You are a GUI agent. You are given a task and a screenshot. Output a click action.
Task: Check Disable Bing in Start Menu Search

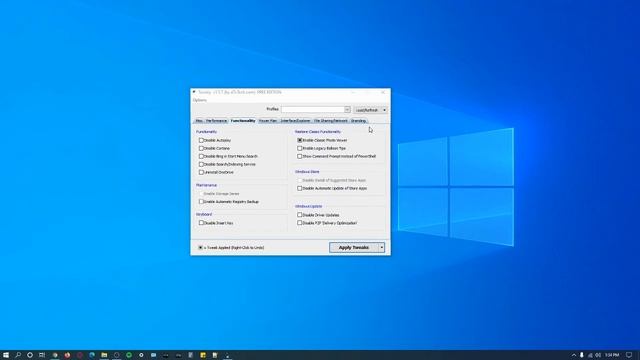pos(201,156)
